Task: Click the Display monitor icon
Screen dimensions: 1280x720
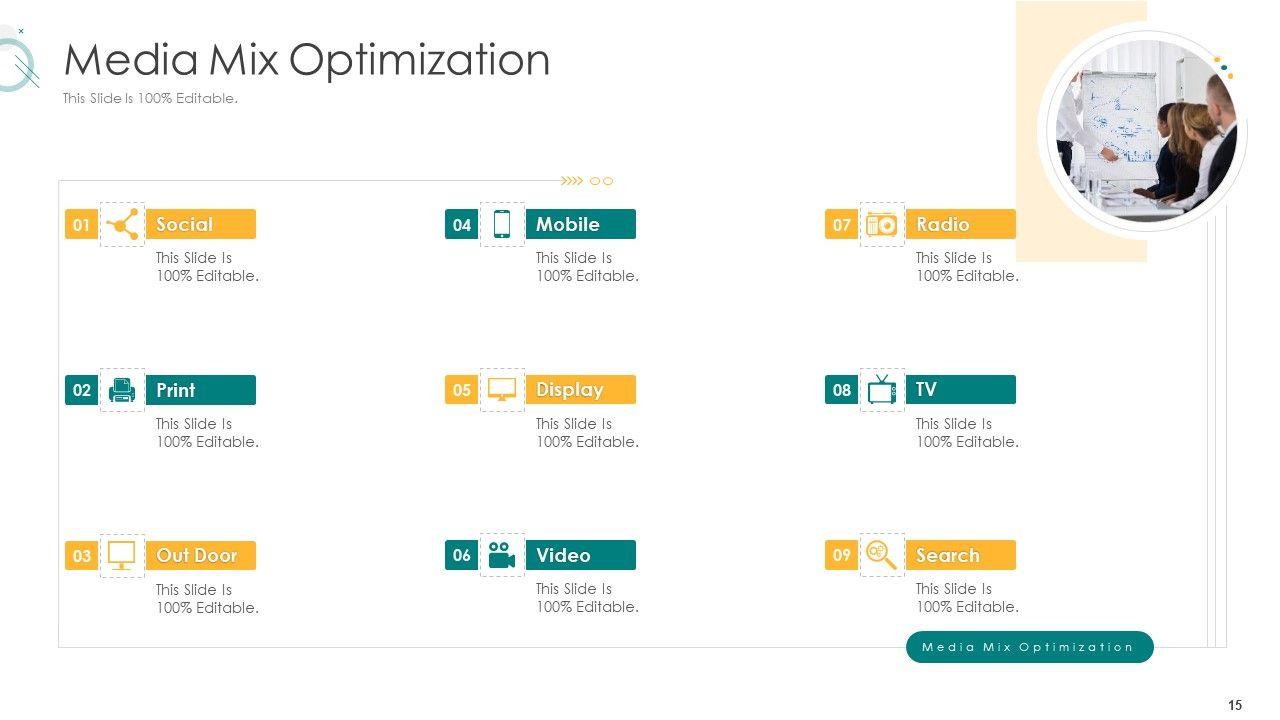Action: [x=502, y=390]
